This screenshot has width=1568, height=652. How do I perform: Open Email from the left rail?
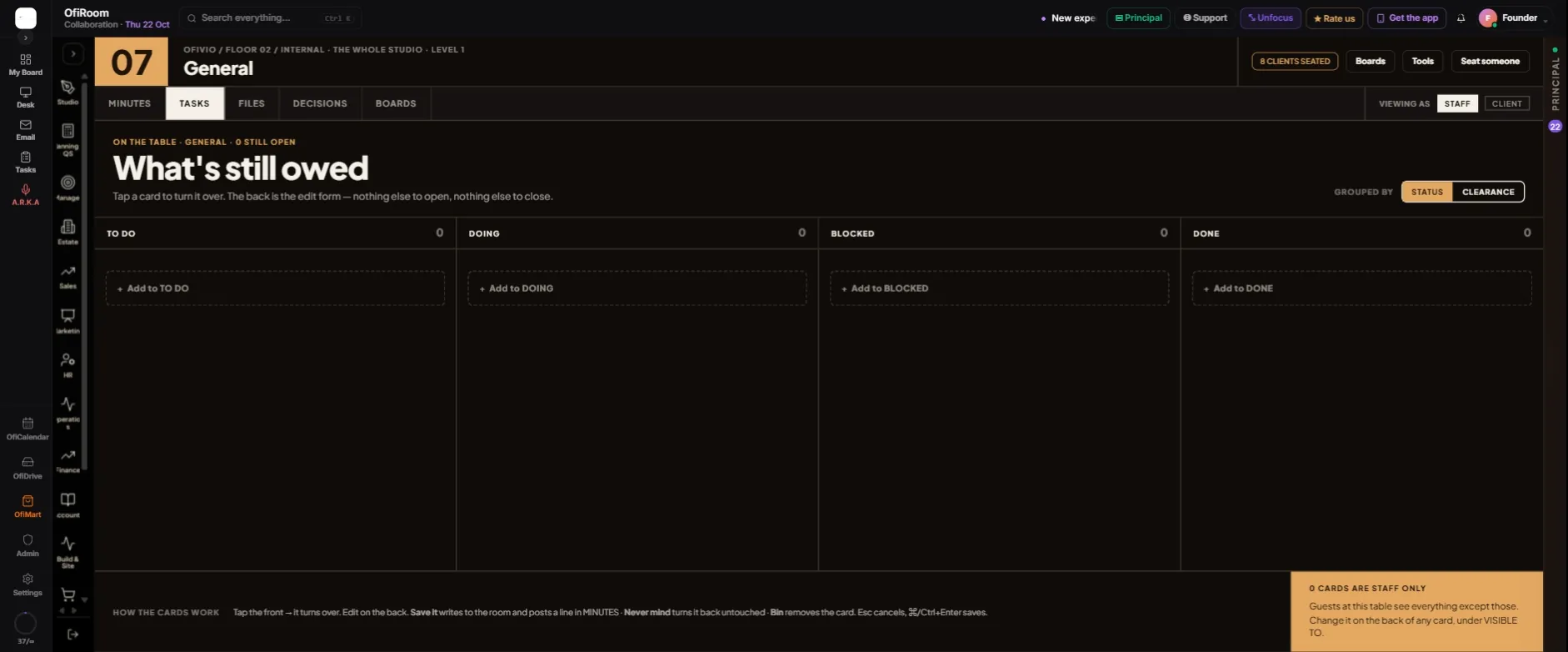26,129
